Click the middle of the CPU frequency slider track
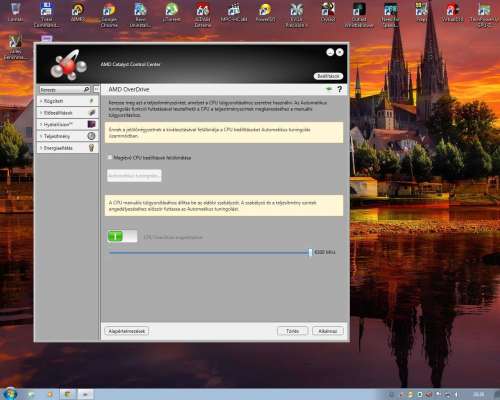Image resolution: width=500 pixels, height=400 pixels. click(209, 253)
